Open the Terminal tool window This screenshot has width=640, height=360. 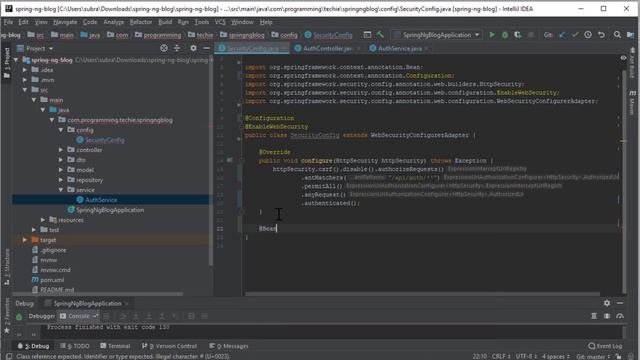(115, 346)
